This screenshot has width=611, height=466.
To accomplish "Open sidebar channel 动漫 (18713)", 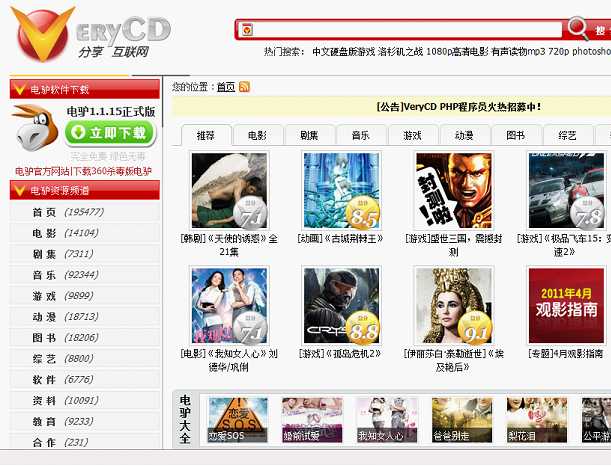I will tap(85, 317).
